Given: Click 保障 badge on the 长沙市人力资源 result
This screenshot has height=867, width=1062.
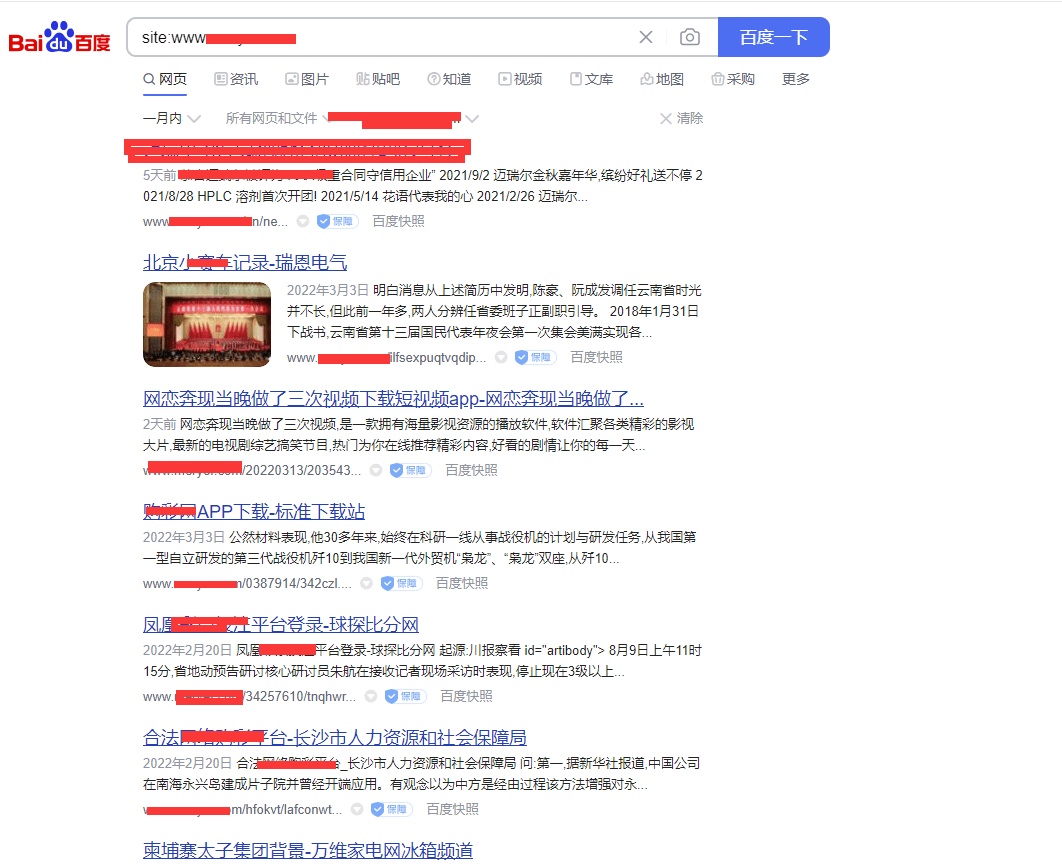Looking at the screenshot, I should [x=391, y=809].
